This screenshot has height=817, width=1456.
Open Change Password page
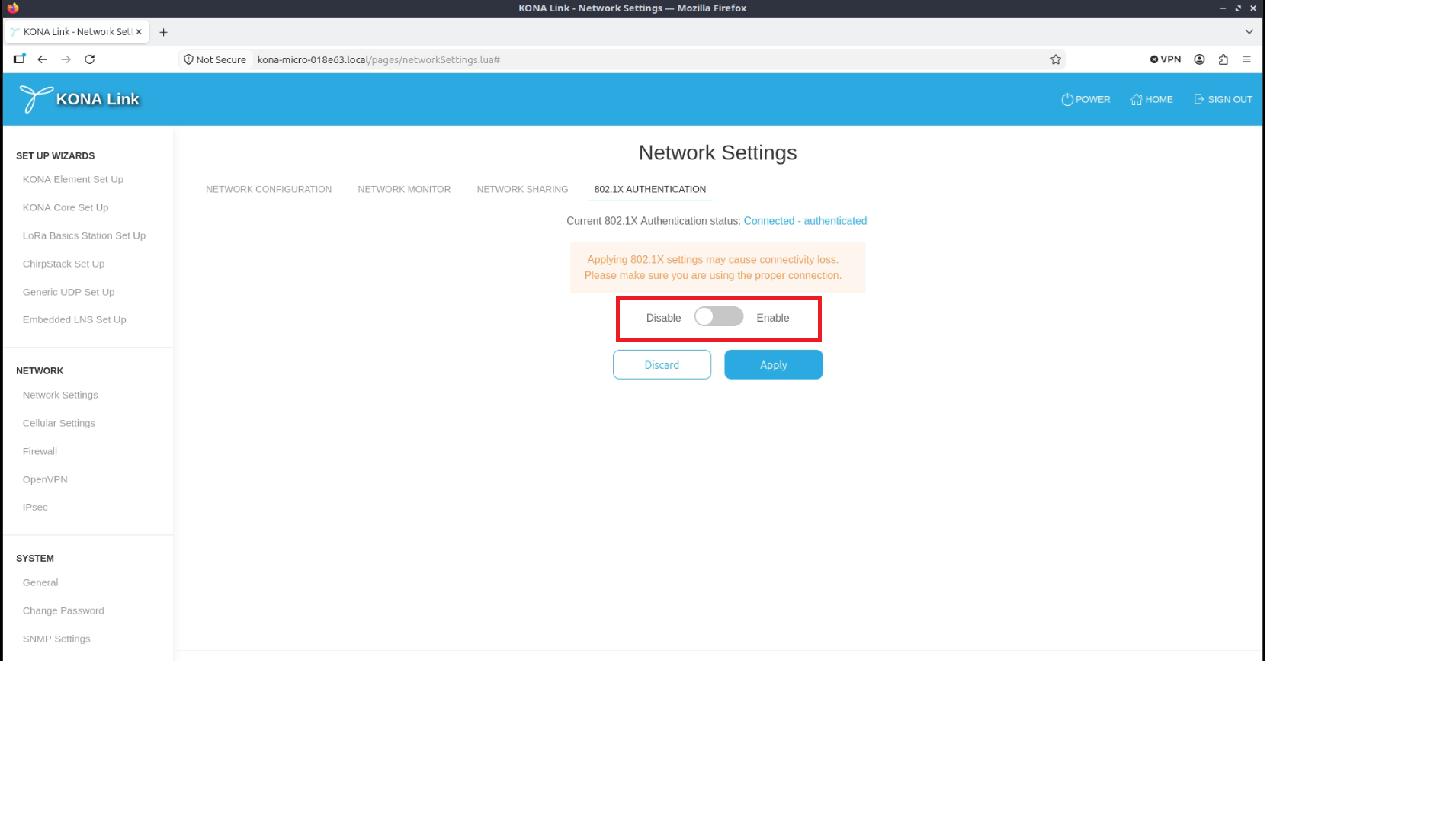point(63,611)
